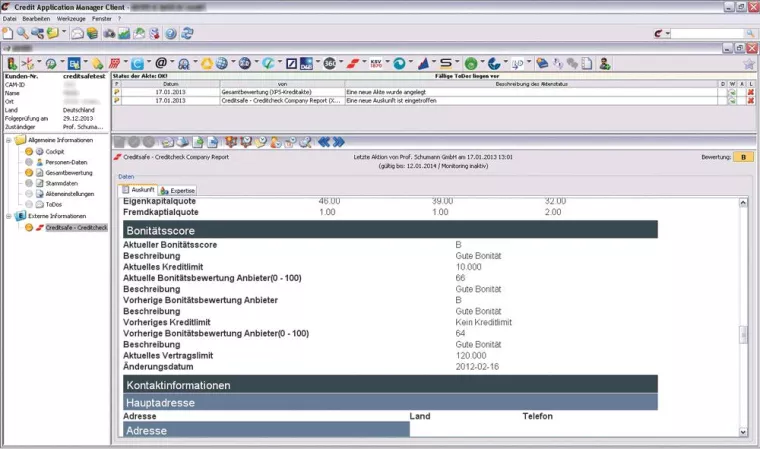Click the @ provider icon
The image size is (760, 449).
[160, 63]
